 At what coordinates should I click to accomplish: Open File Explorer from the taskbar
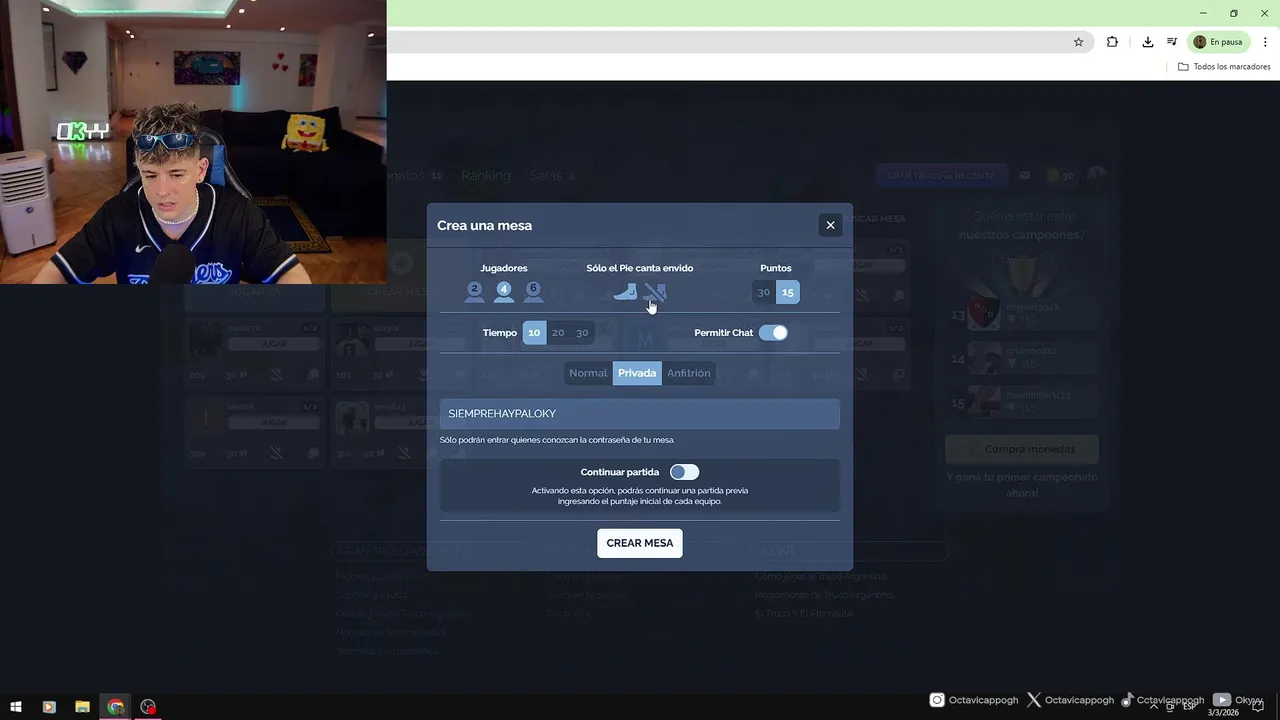tap(82, 707)
